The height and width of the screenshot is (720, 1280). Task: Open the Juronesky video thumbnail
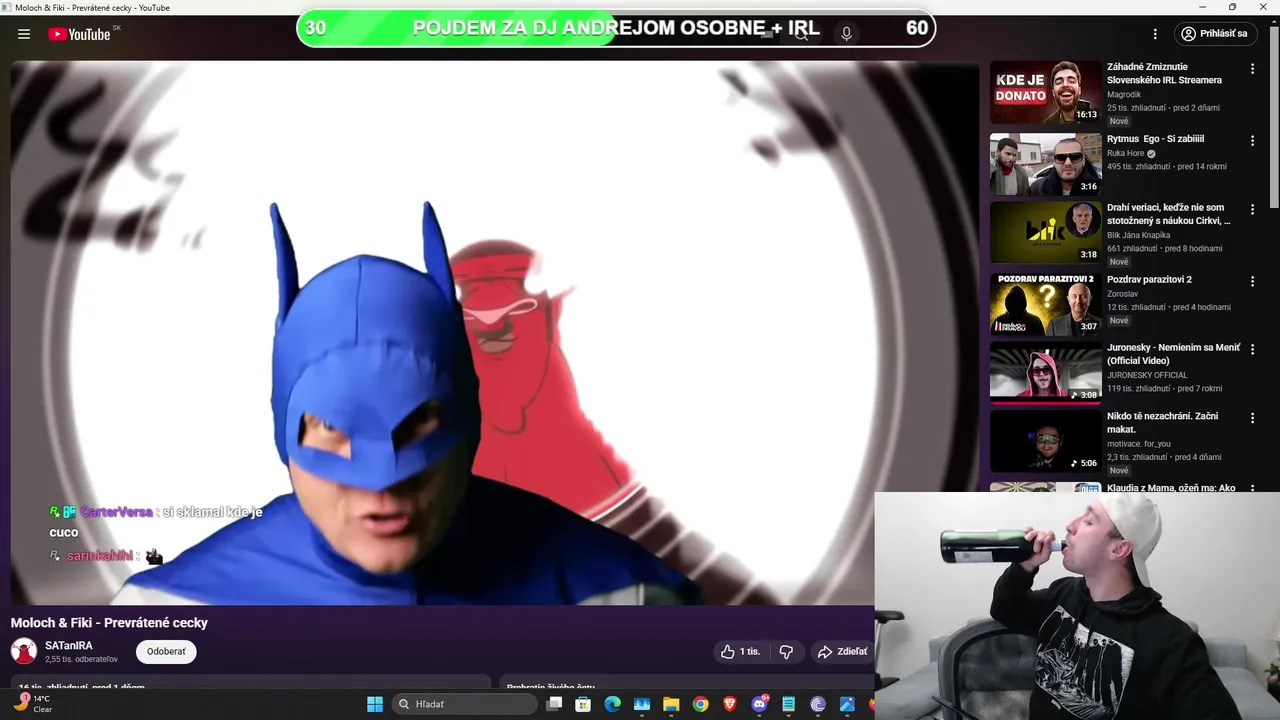pyautogui.click(x=1046, y=373)
